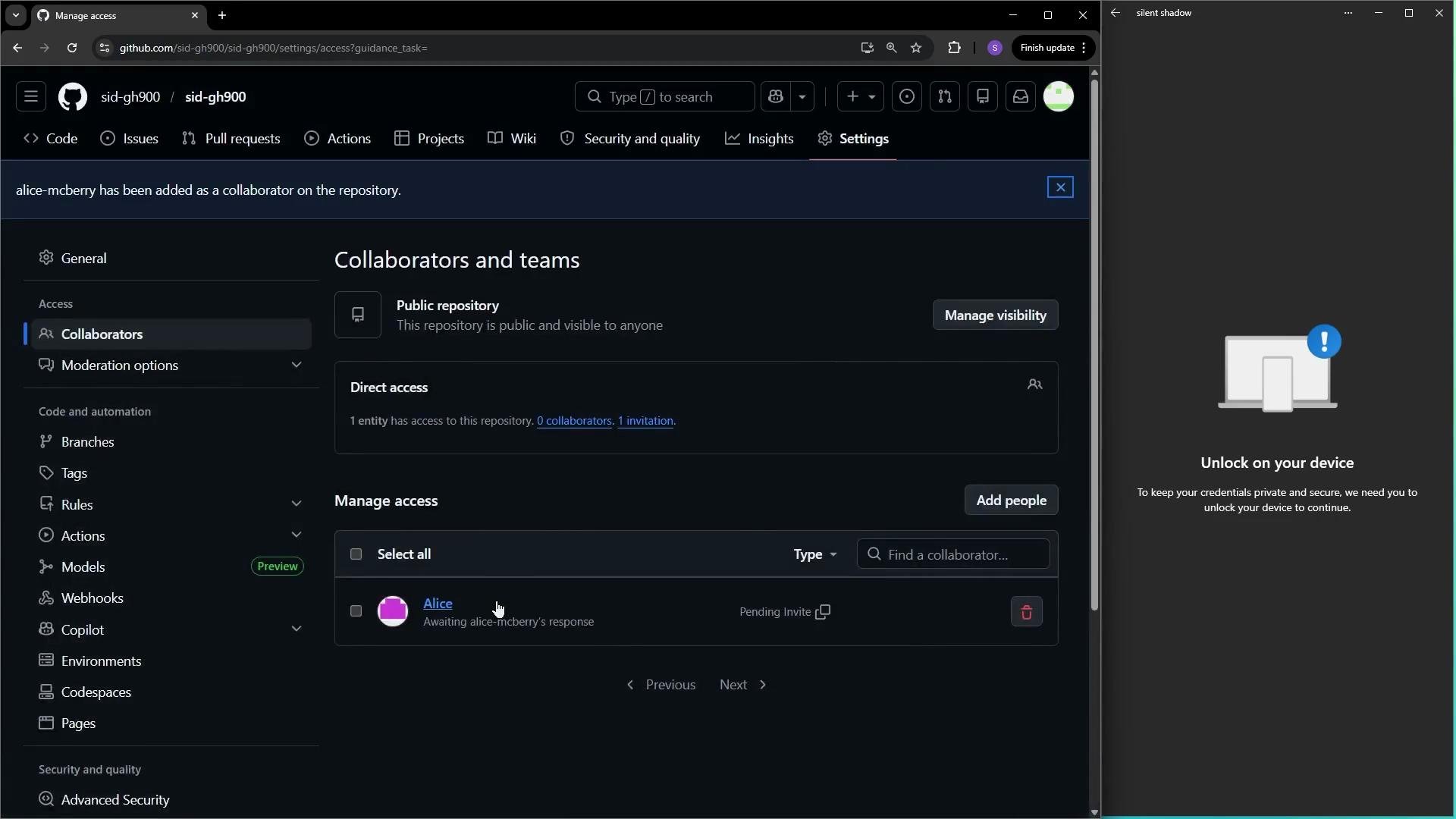Click the browser address bar URL
Image resolution: width=1456 pixels, height=819 pixels.
[x=273, y=48]
